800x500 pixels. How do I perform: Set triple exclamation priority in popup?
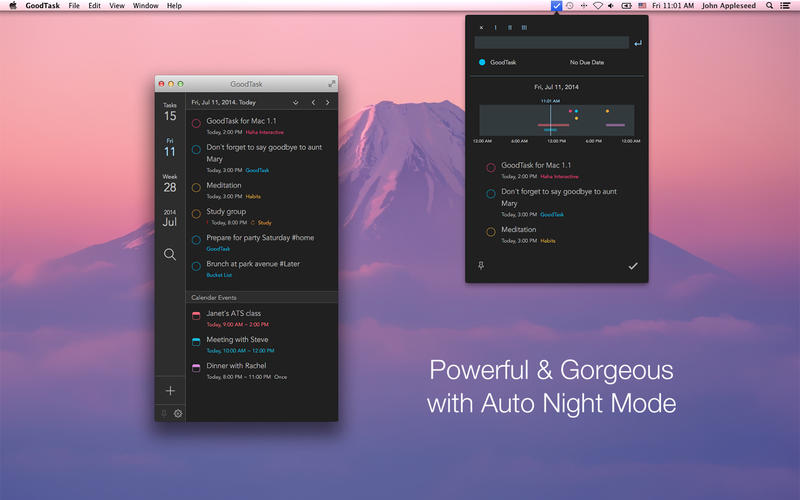coord(524,28)
